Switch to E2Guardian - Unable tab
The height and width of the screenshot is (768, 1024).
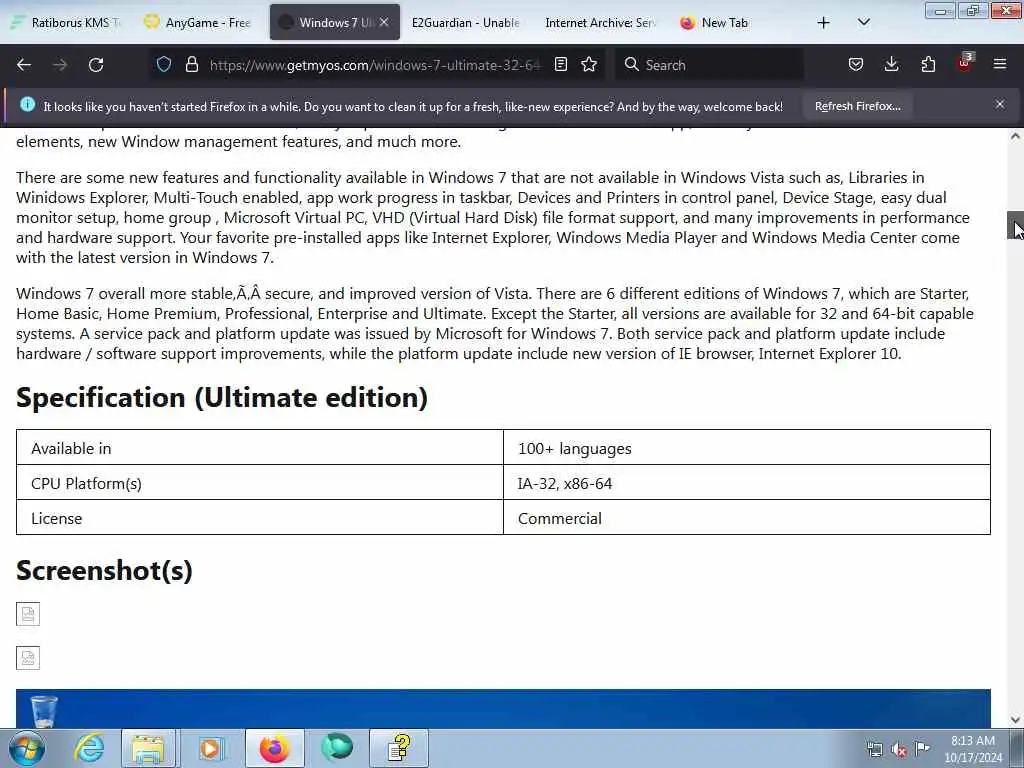465,22
